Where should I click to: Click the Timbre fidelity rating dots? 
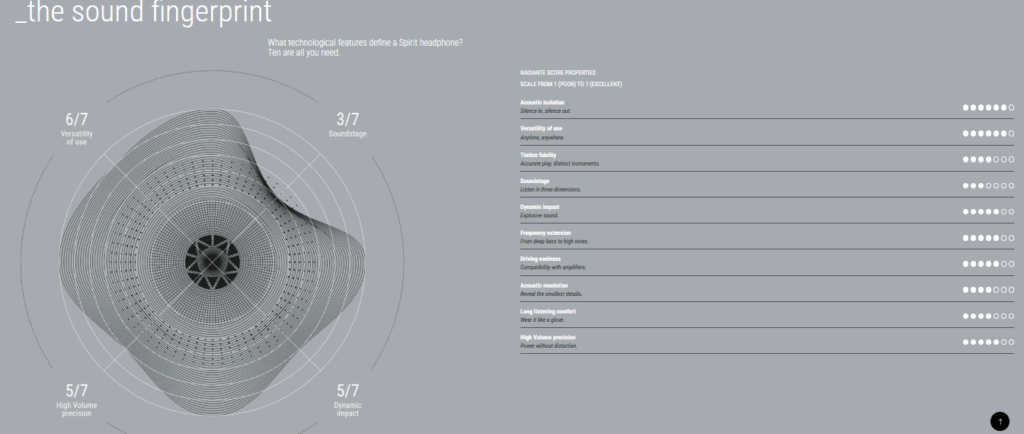tap(988, 159)
